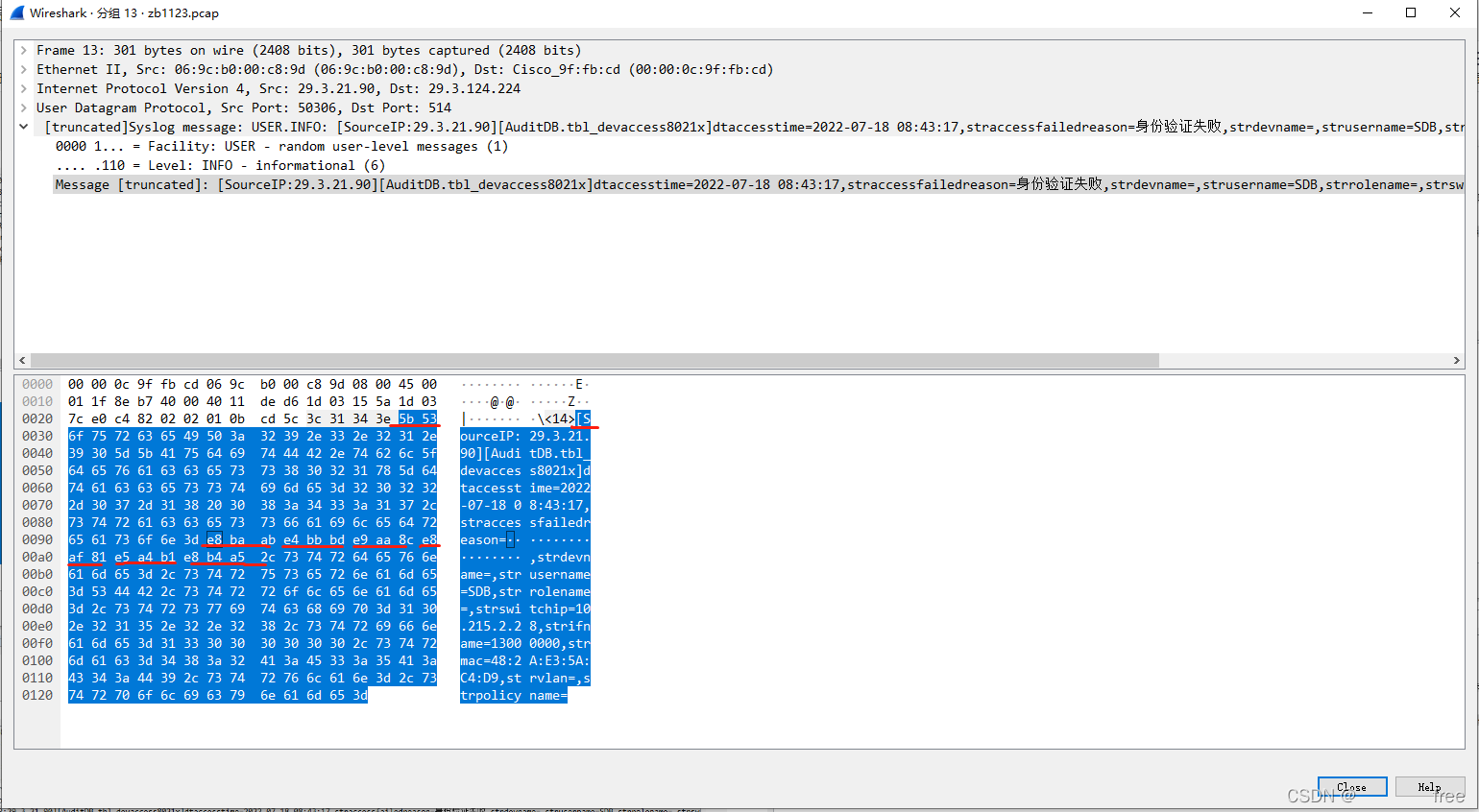The image size is (1479, 812).
Task: Click the right arrow of horizontal scrollbar
Action: 1457,361
